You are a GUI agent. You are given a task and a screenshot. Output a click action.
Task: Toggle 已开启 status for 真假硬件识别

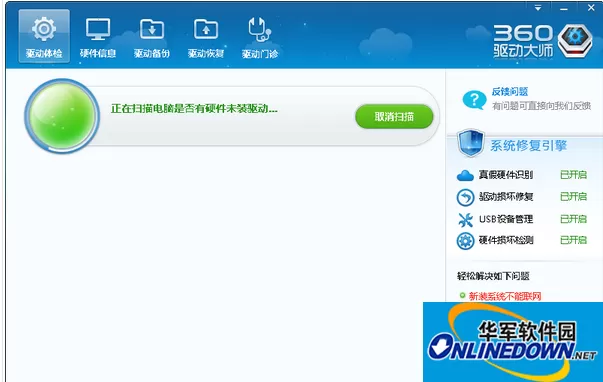(x=573, y=175)
